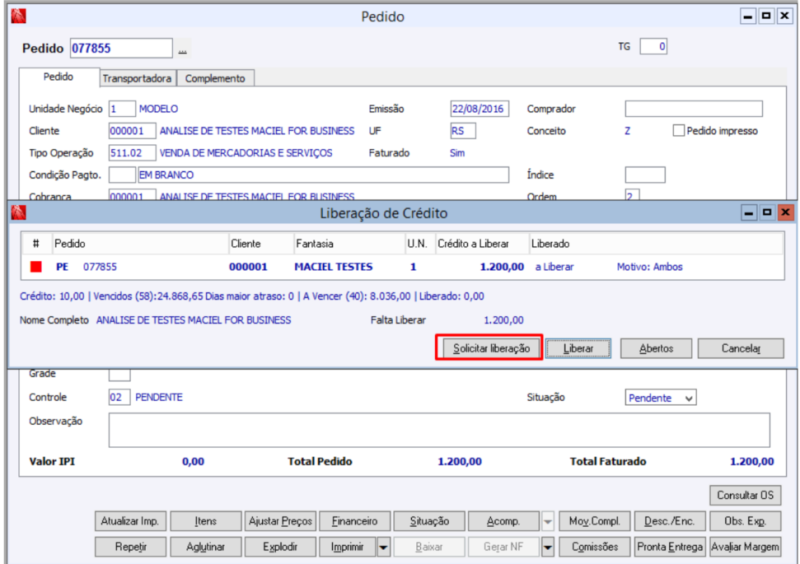Open the Comissões button
The image size is (800, 564).
coord(594,547)
